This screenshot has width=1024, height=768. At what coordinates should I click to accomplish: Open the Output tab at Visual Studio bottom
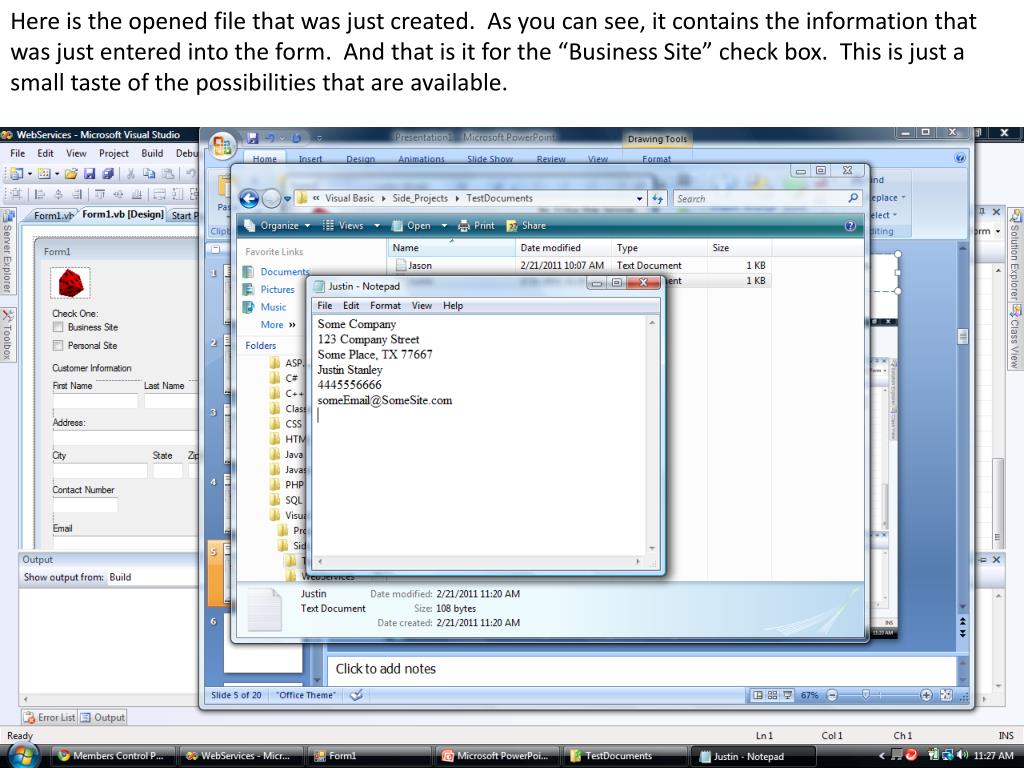tap(103, 717)
